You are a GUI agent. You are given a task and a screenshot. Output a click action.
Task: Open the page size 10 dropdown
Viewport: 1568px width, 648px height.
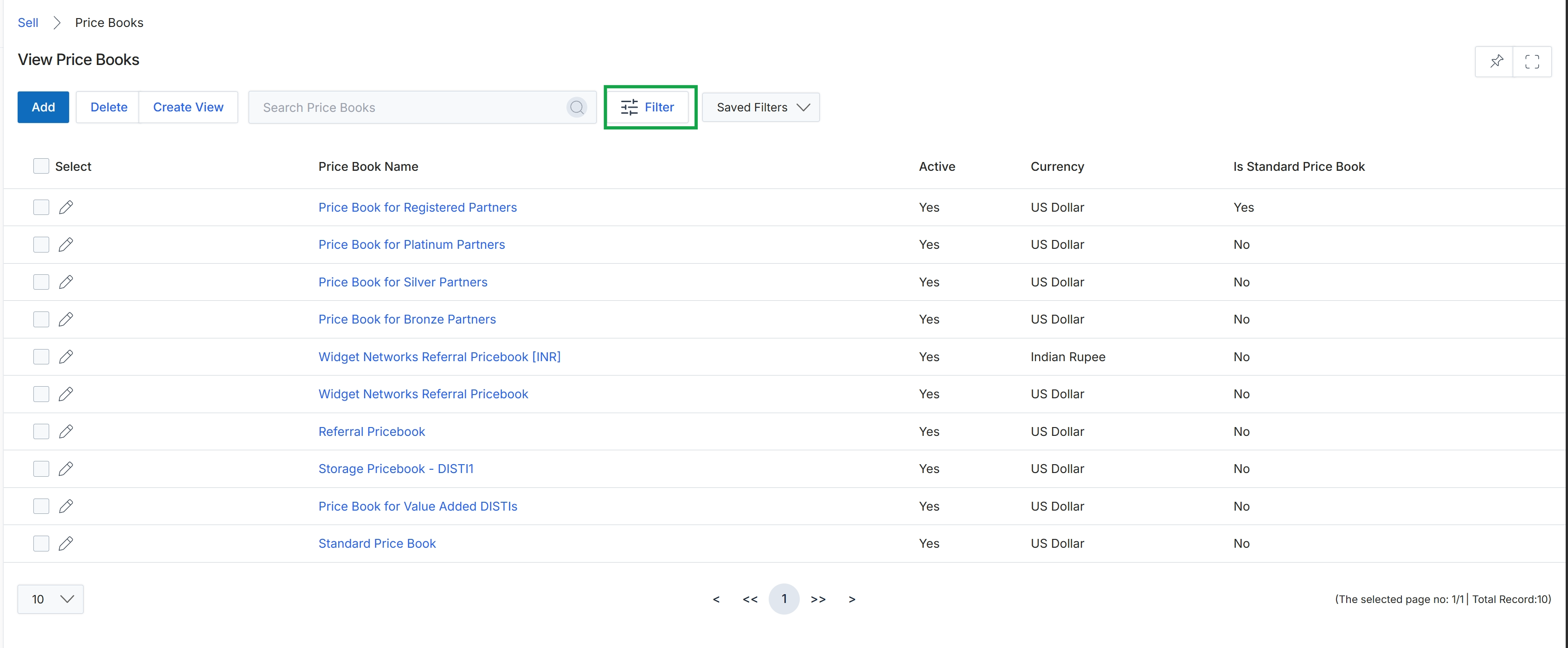click(51, 599)
